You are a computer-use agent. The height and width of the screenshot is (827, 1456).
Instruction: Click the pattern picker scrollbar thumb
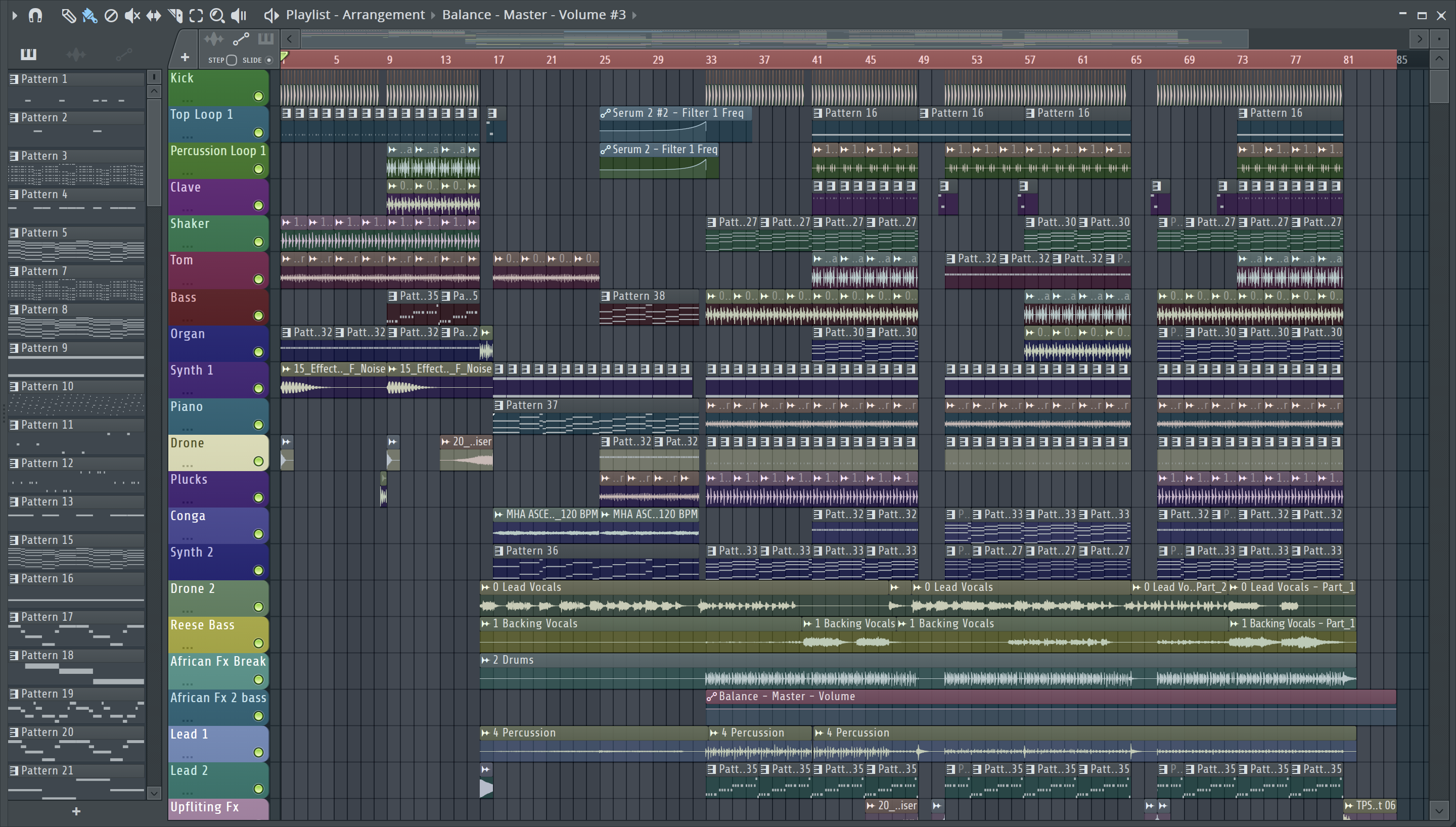[x=154, y=152]
